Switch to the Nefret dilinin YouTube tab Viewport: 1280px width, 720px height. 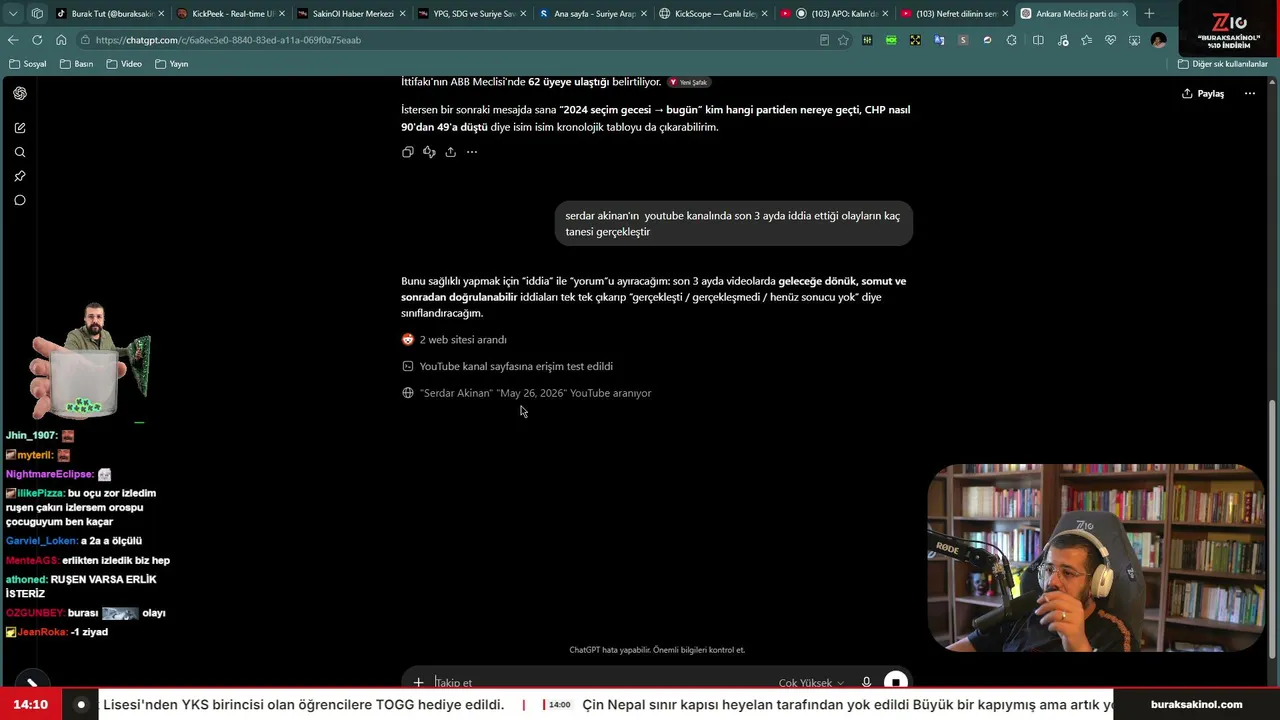tap(954, 14)
